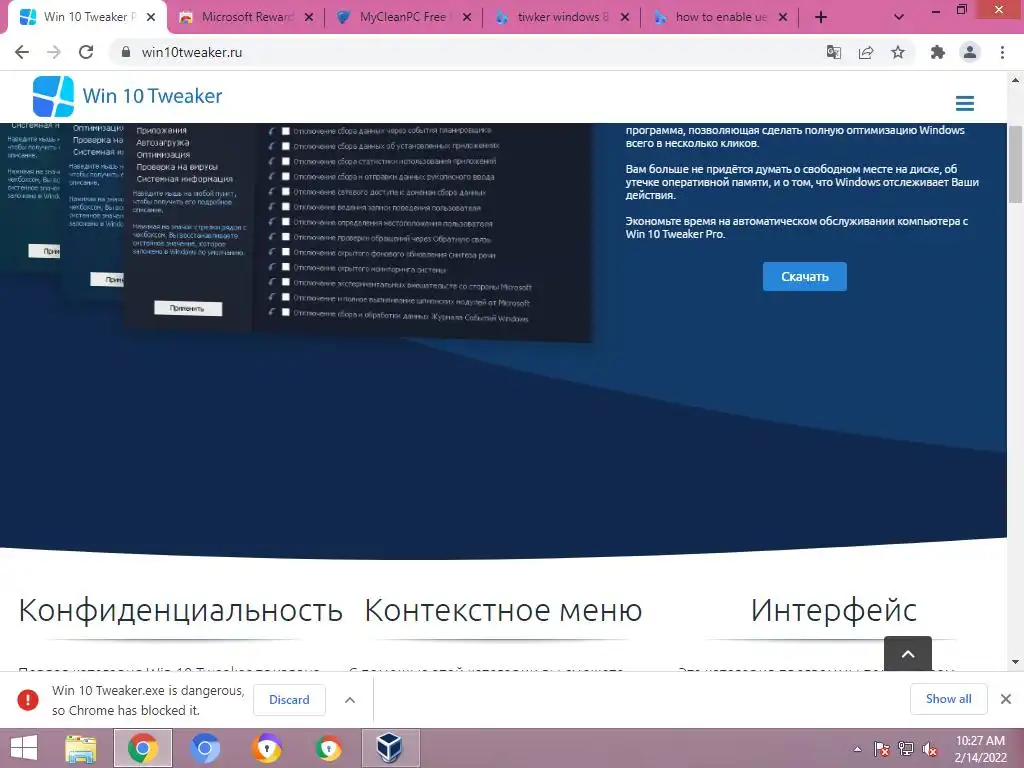Click the Контекстное меню heading

503,610
